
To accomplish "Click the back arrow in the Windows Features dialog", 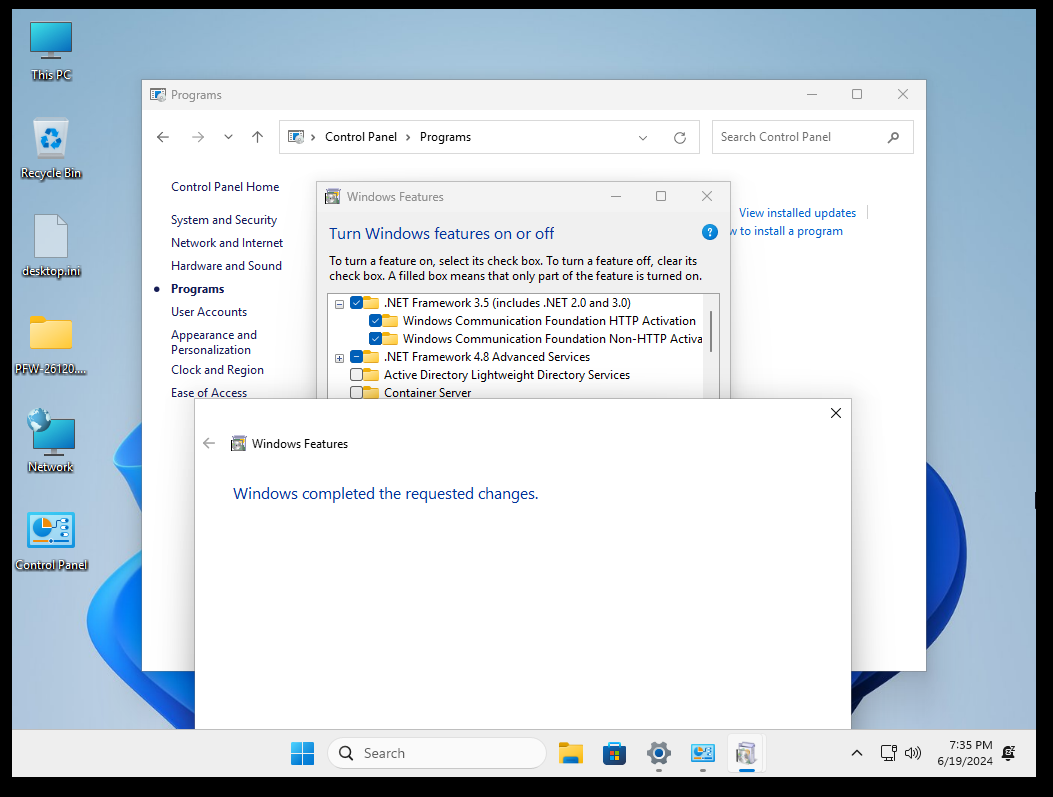I will [x=209, y=443].
